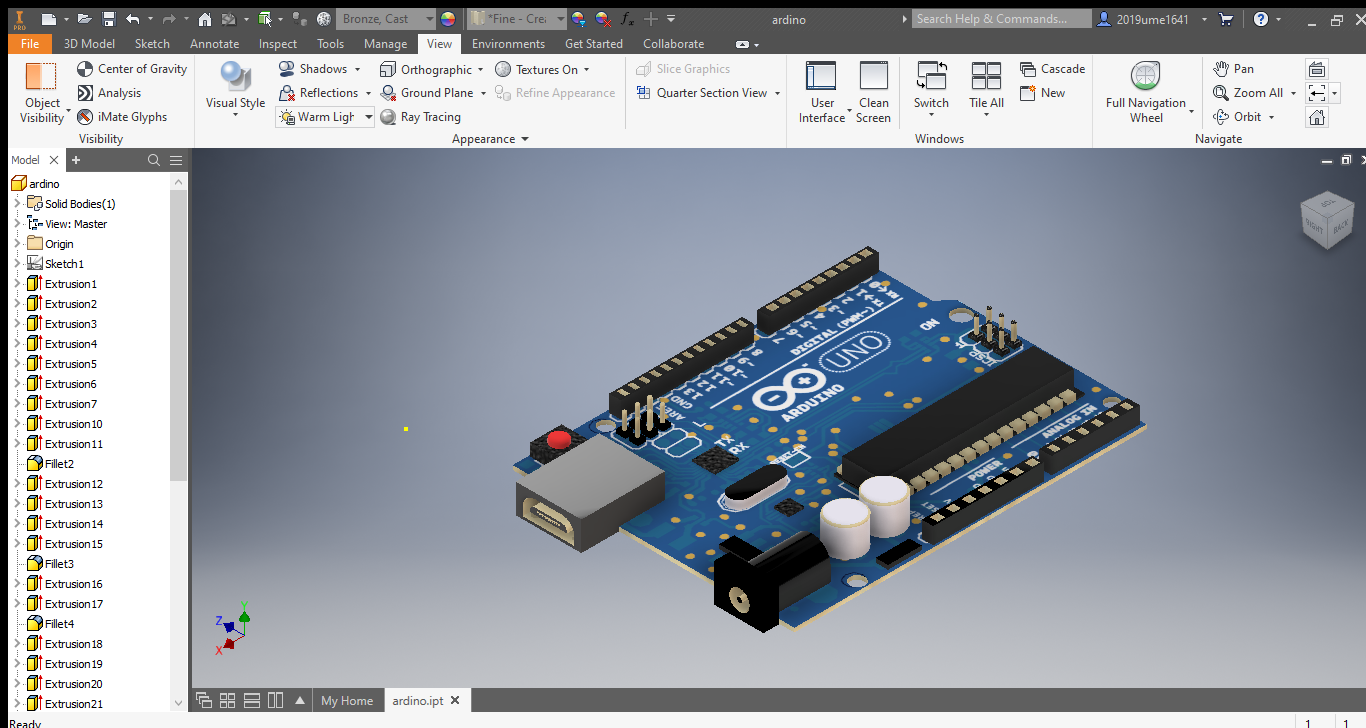Select Extrusion7 in the browser
1366x728 pixels.
[70, 404]
